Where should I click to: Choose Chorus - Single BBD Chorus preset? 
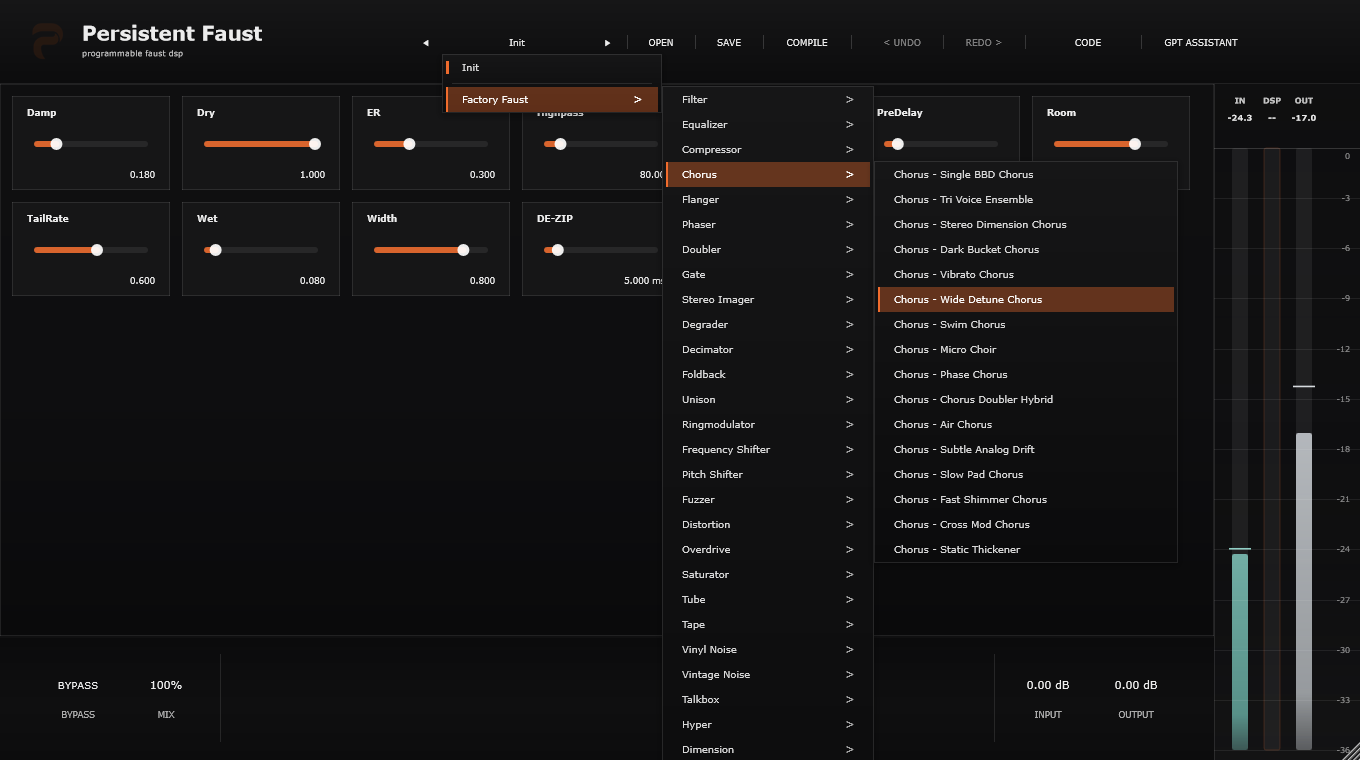1026,175
